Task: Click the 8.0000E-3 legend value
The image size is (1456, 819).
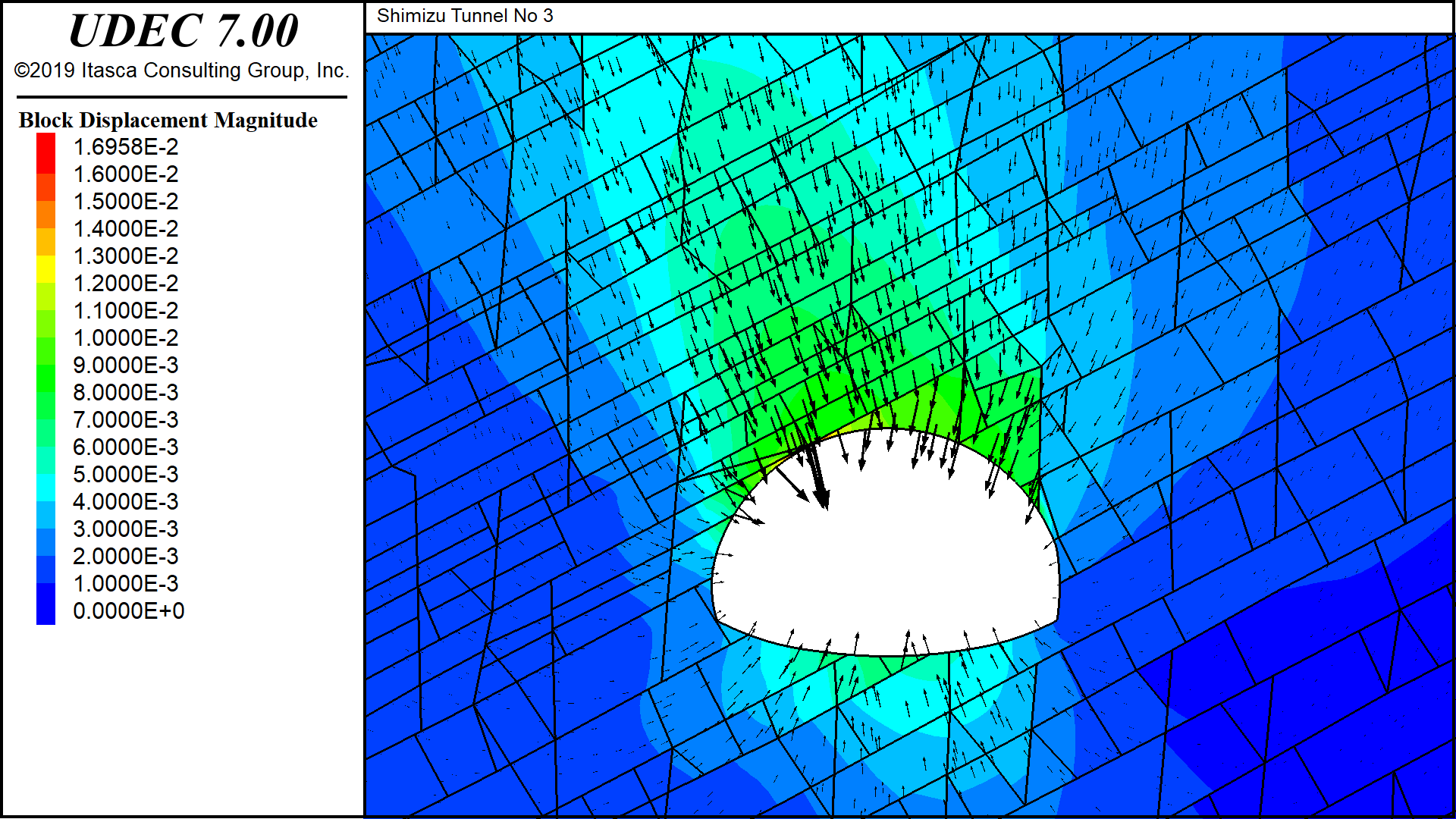Action: point(126,393)
